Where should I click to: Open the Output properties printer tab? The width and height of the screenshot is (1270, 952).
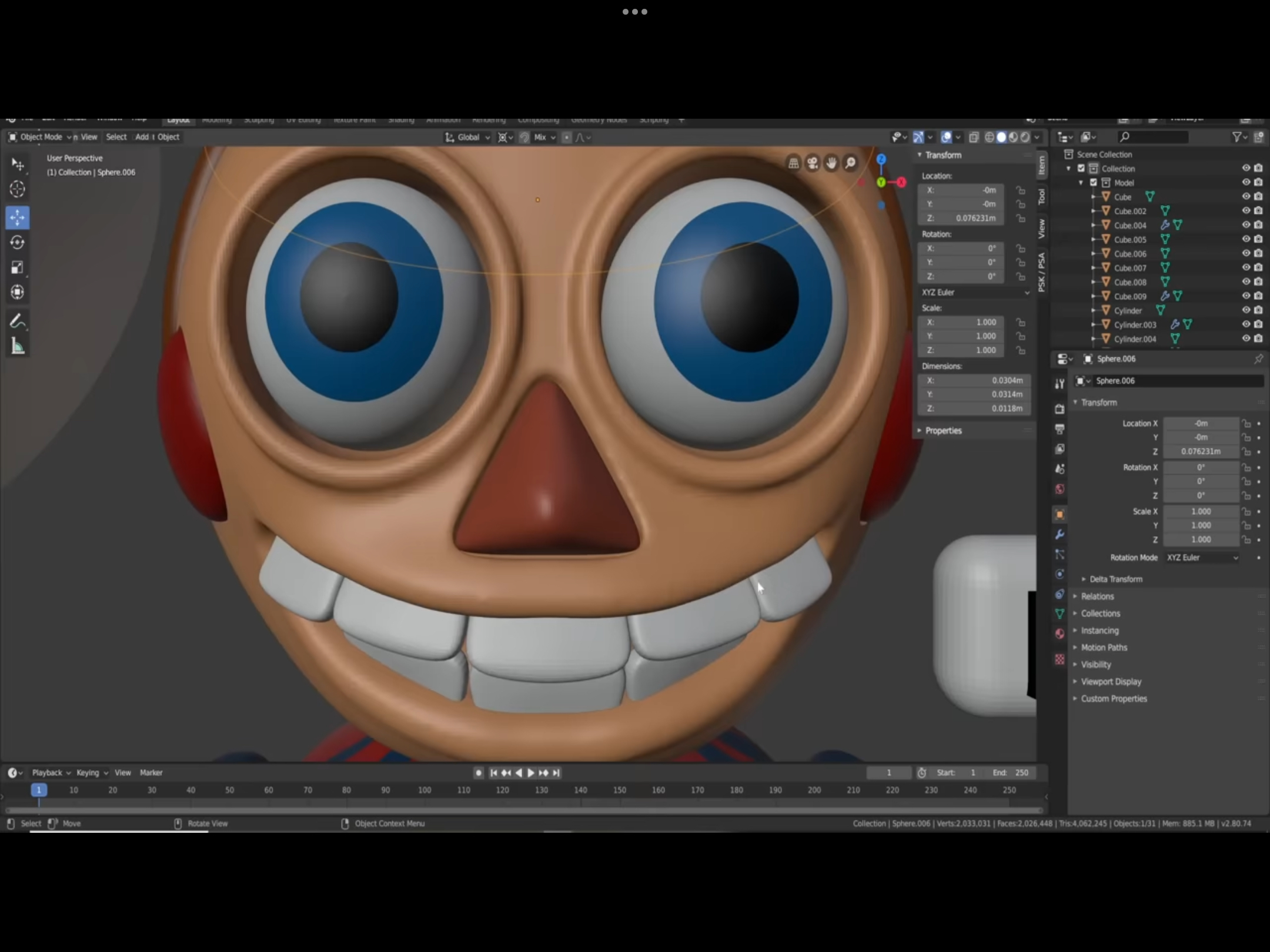(1060, 429)
